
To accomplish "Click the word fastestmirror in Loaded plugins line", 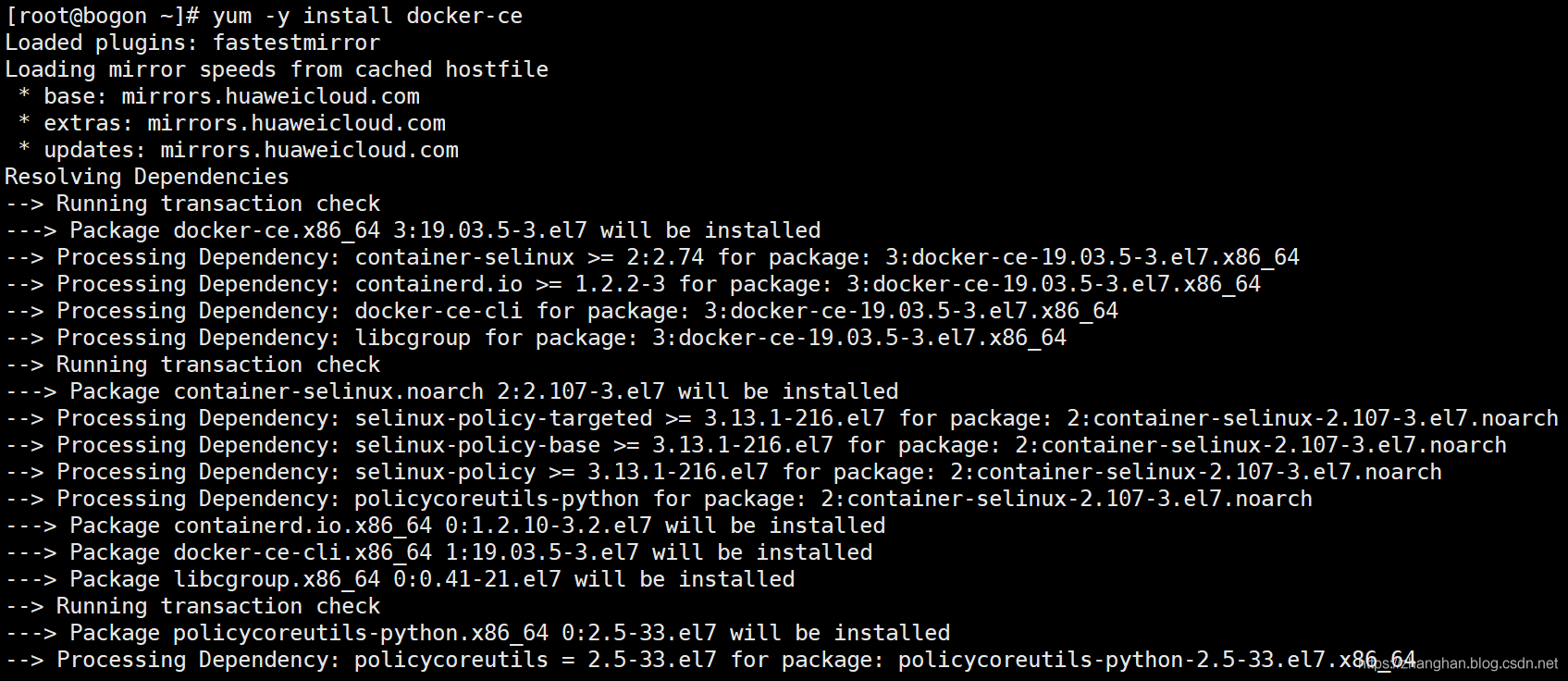I will click(x=296, y=43).
